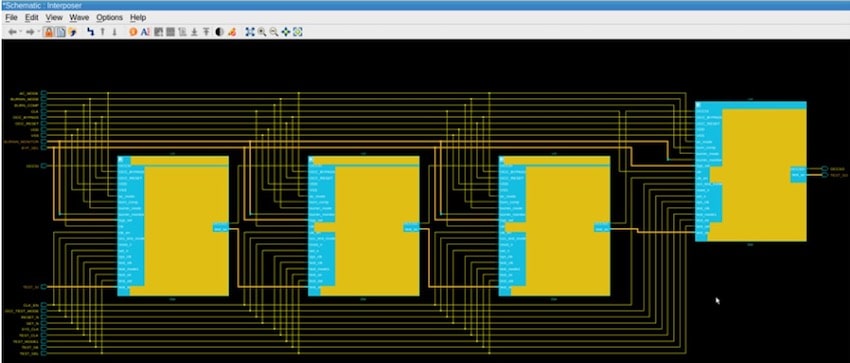Click the TEST_SI input port
Viewport: 850px width, 363px height.
pyautogui.click(x=44, y=287)
